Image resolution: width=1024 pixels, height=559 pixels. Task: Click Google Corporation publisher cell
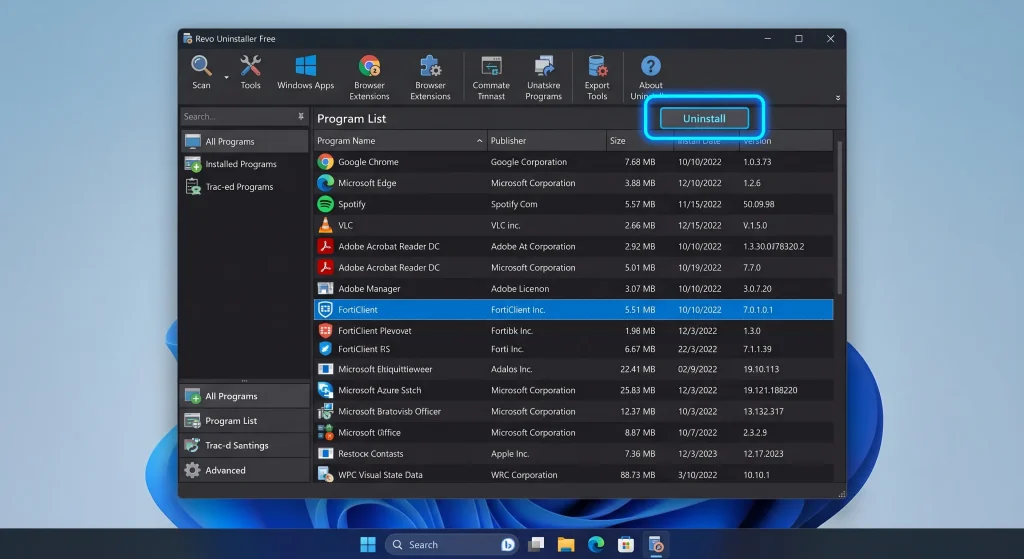pos(528,161)
